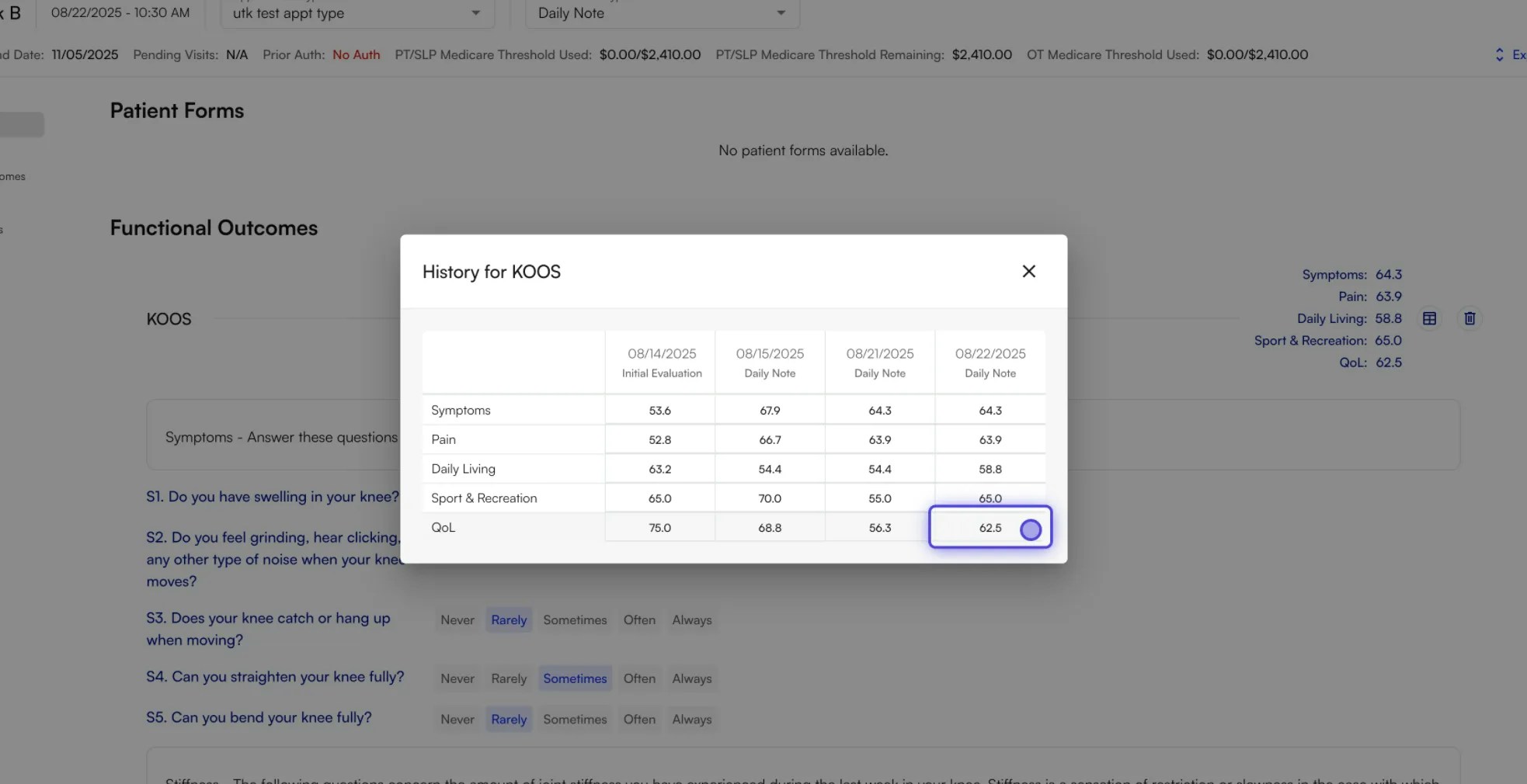Select Sometimes for S5 bend knee
Image resolution: width=1527 pixels, height=784 pixels.
575,719
